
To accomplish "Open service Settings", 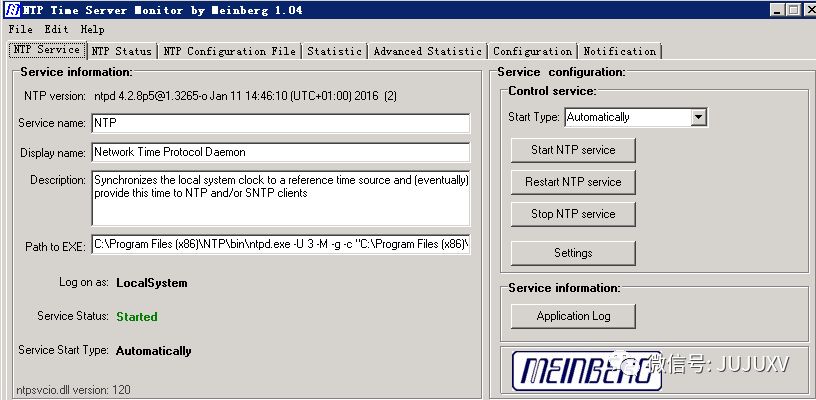I will click(x=573, y=253).
